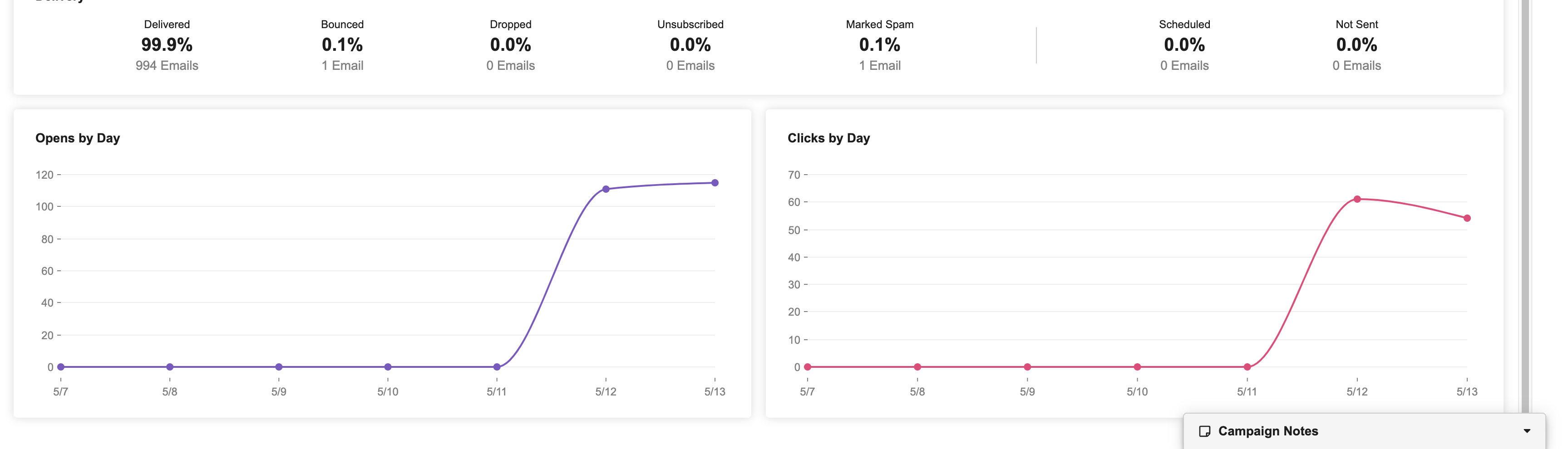Image resolution: width=1568 pixels, height=449 pixels.
Task: Click the 5/11 data point on Clicks chart
Action: 1247,367
